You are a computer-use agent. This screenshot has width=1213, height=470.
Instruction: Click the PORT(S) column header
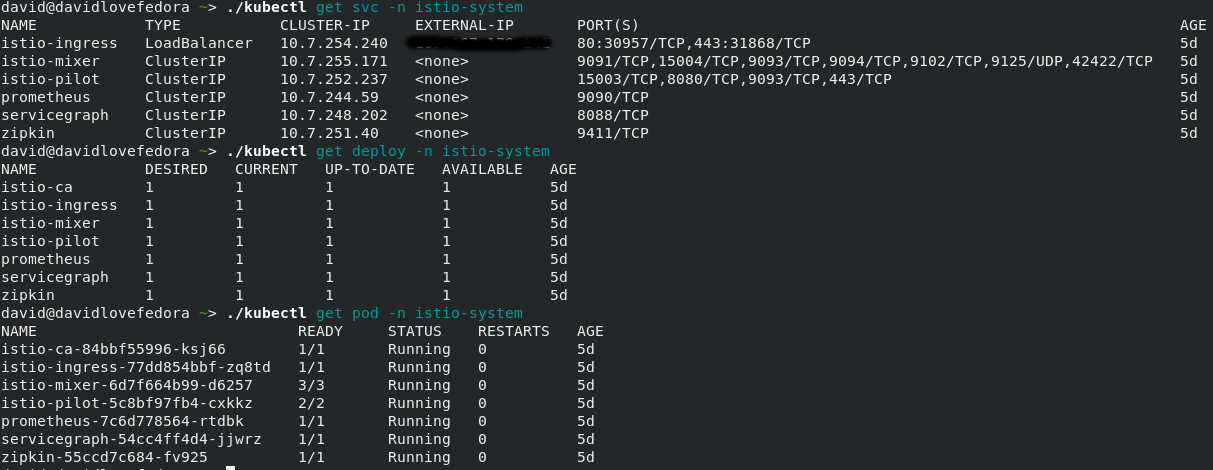608,25
